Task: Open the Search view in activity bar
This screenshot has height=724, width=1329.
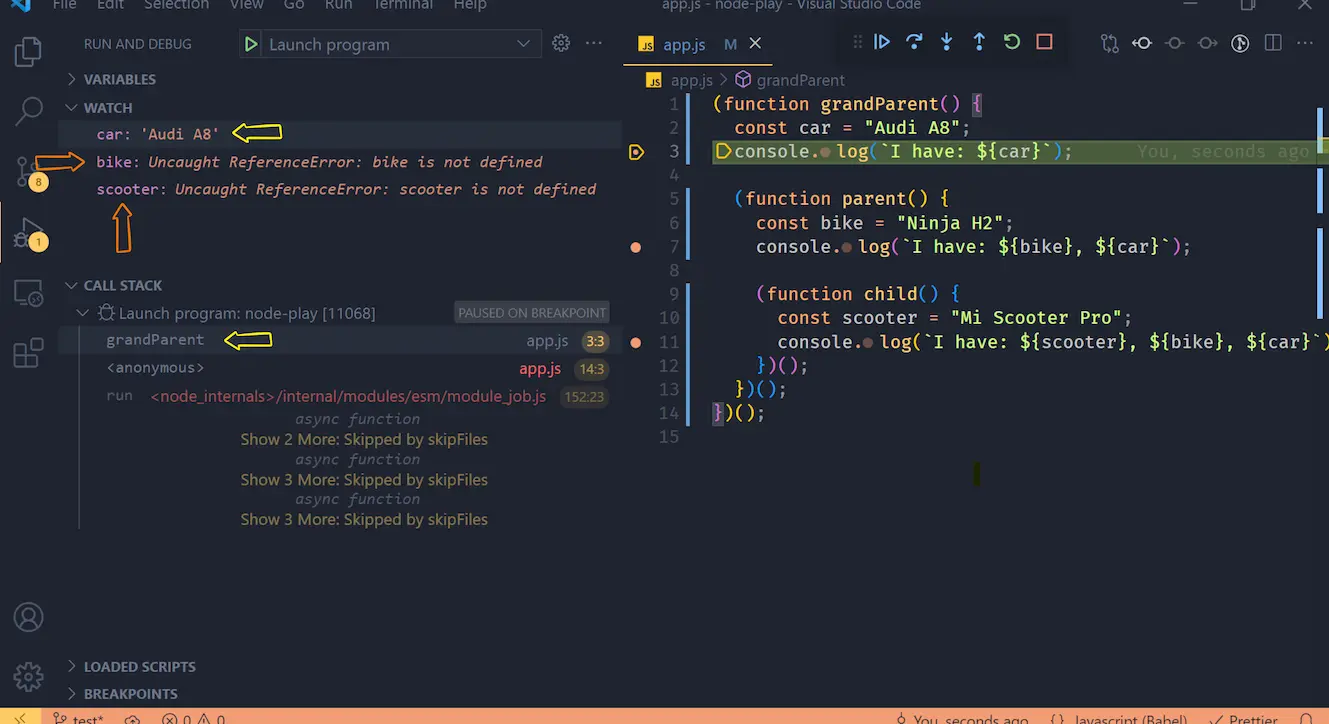Action: 28,111
